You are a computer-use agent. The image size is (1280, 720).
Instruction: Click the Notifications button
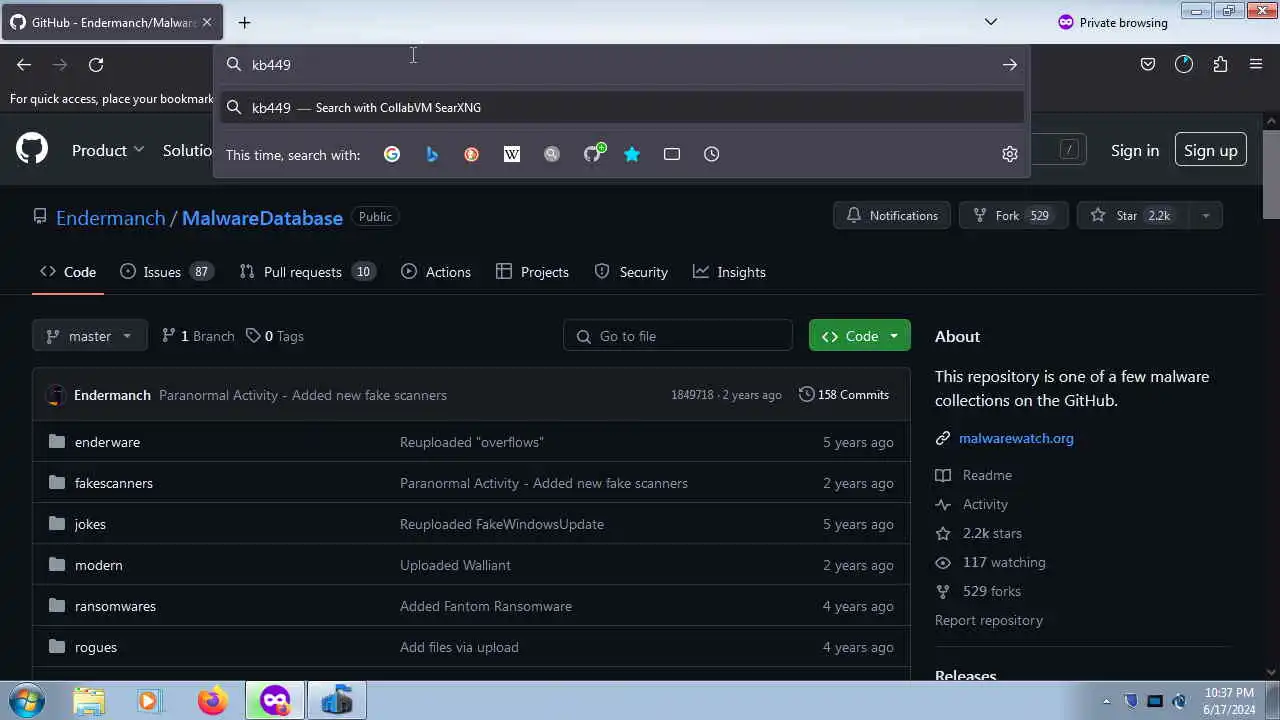[x=892, y=216]
